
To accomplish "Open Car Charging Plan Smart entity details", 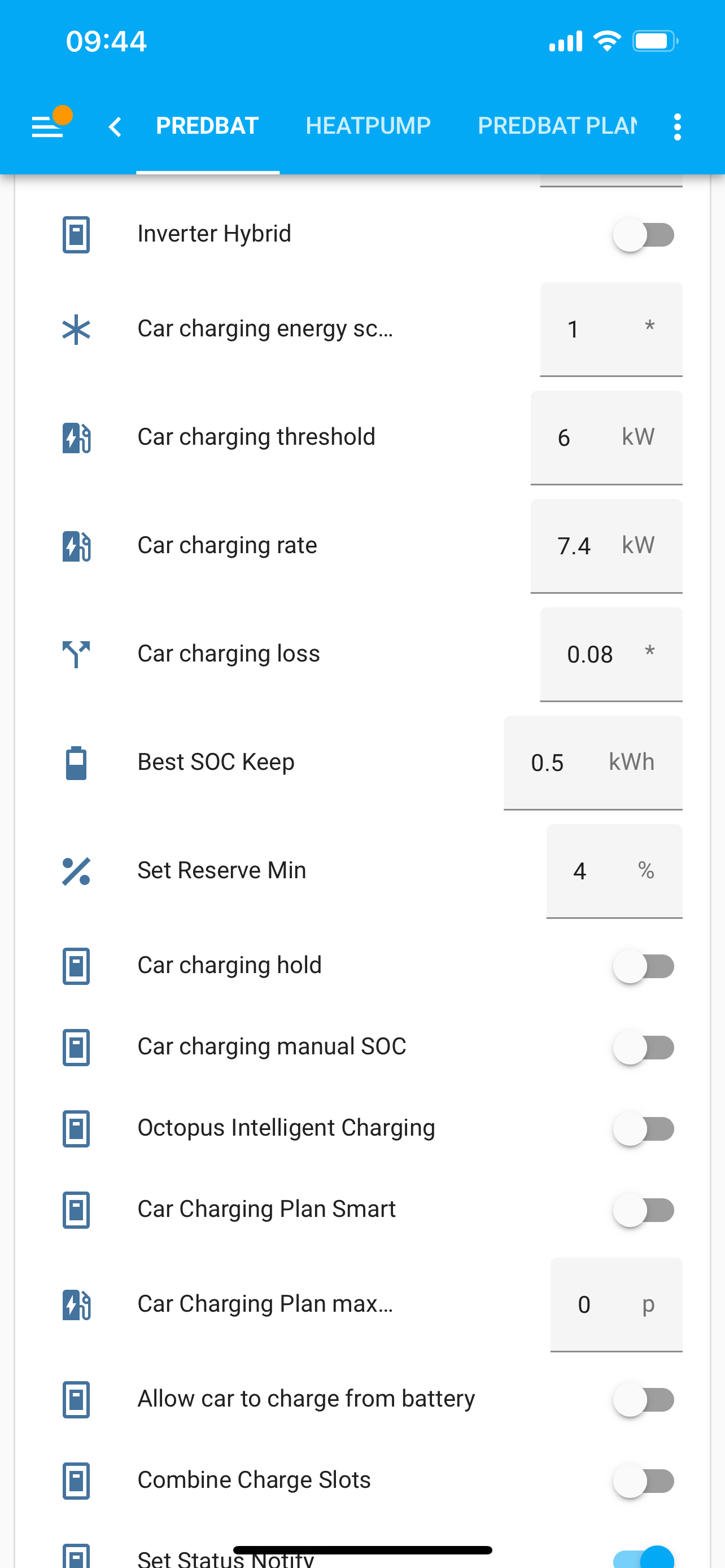I will (x=267, y=1209).
